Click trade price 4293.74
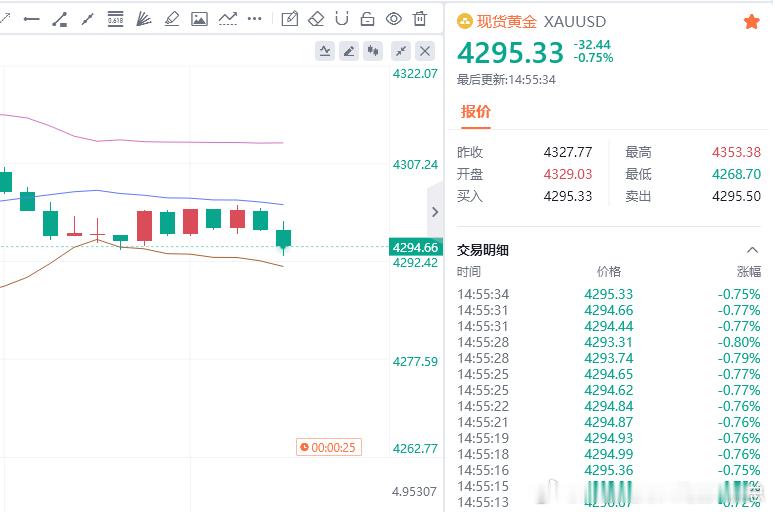773x512 pixels. pos(608,359)
